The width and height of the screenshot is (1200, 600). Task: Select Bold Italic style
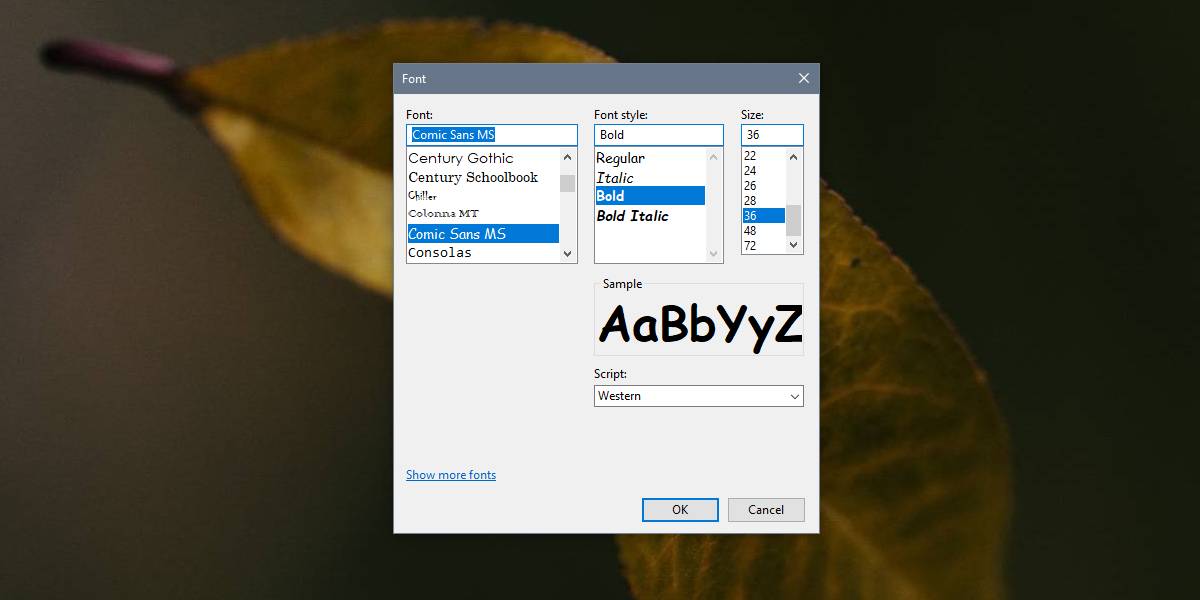coord(632,215)
